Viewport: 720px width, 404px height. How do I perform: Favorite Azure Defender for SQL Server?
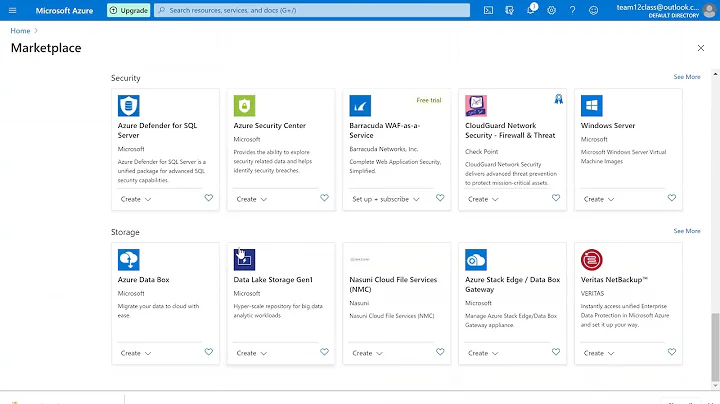(x=208, y=198)
